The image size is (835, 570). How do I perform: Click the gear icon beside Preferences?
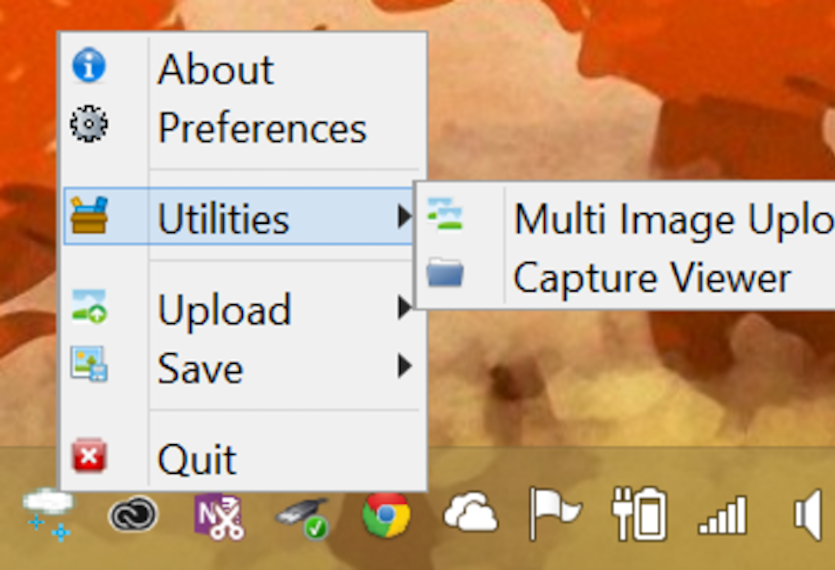click(x=89, y=124)
